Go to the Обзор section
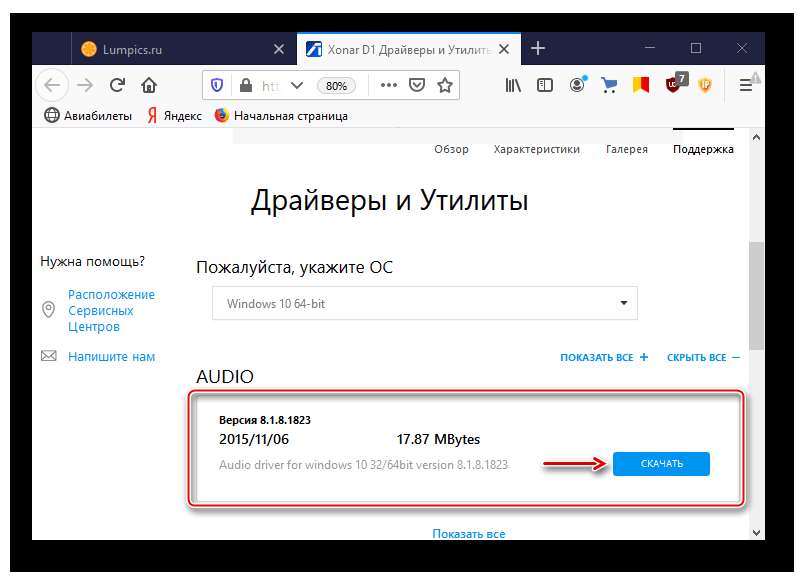 point(451,149)
